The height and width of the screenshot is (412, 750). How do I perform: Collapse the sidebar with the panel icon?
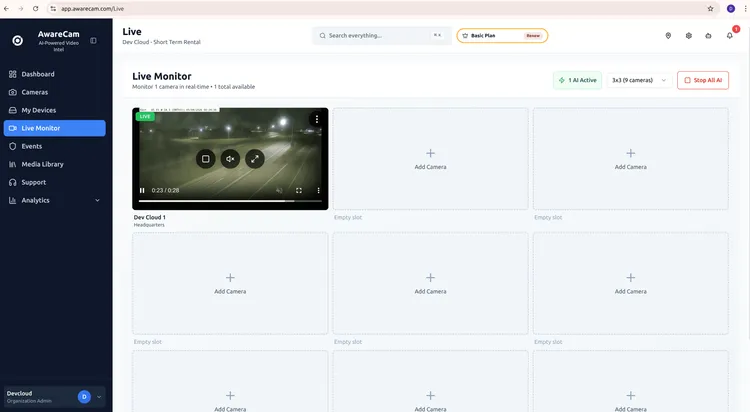tap(93, 41)
